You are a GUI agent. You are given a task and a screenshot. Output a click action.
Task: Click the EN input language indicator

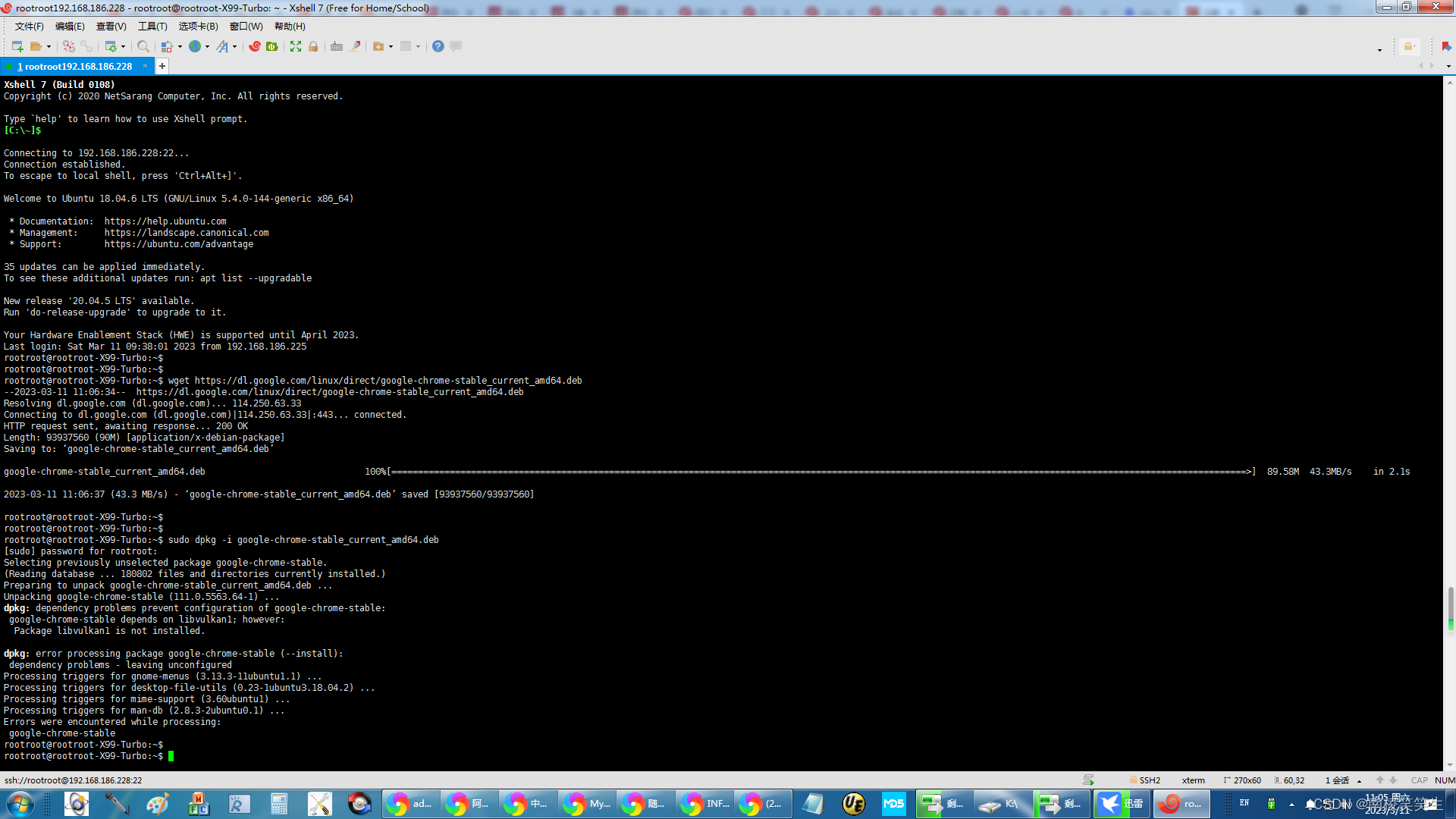(1244, 802)
